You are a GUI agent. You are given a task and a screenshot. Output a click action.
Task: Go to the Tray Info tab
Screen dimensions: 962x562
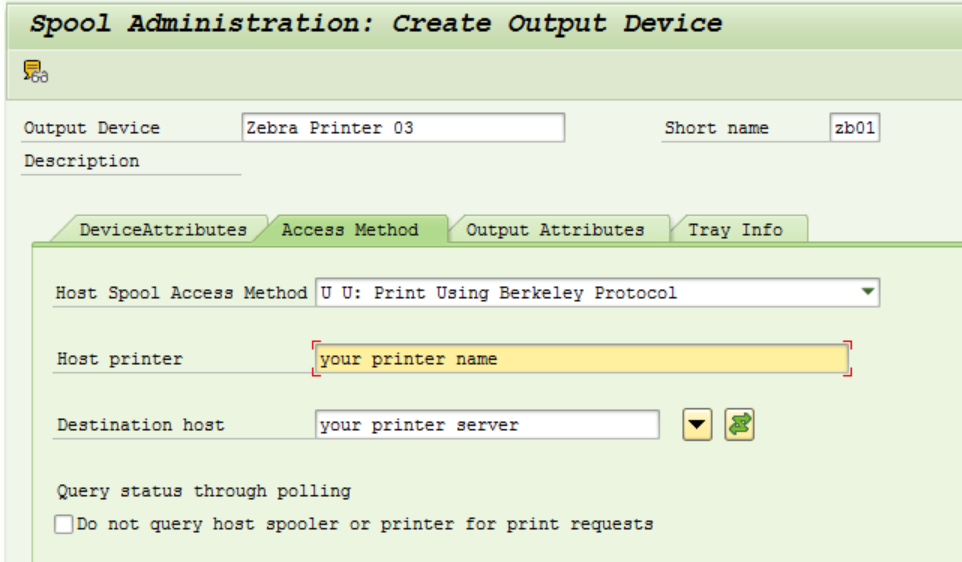click(735, 230)
